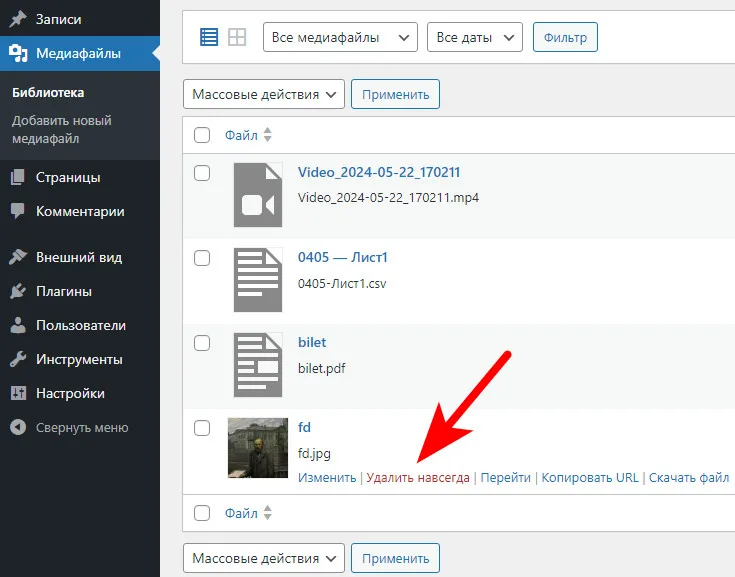Open the Пользователи menu
The image size is (735, 577).
click(x=80, y=325)
